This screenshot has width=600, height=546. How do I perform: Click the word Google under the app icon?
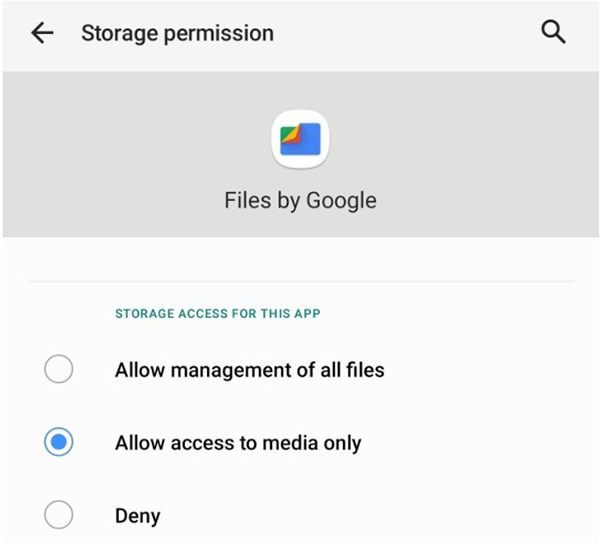click(342, 201)
